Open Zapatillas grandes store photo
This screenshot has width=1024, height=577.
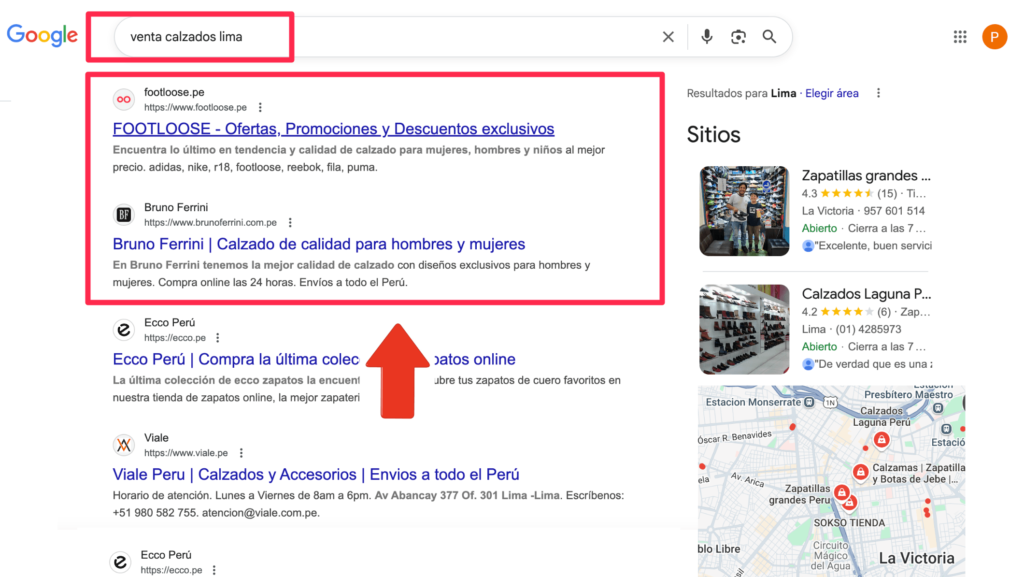[744, 211]
